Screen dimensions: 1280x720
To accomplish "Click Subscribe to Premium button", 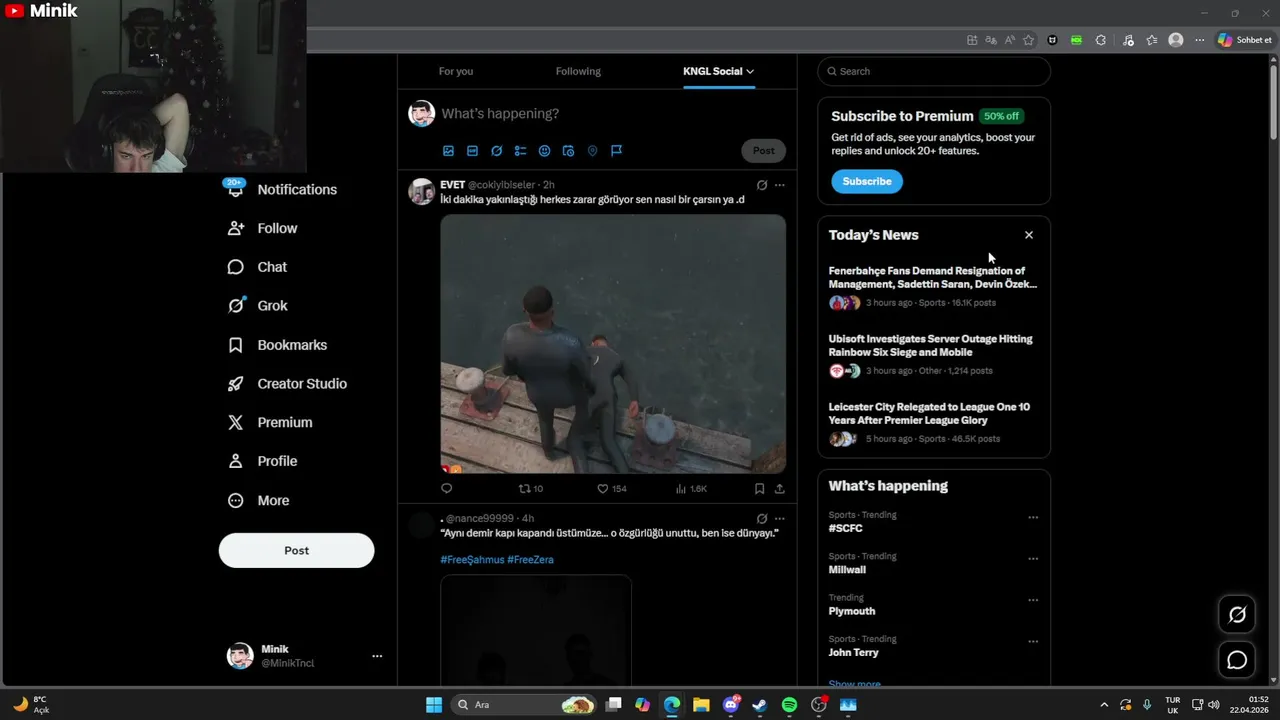I will pos(867,181).
